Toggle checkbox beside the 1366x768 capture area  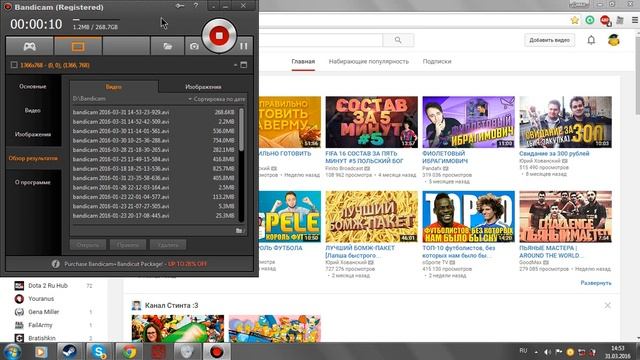[x=14, y=65]
